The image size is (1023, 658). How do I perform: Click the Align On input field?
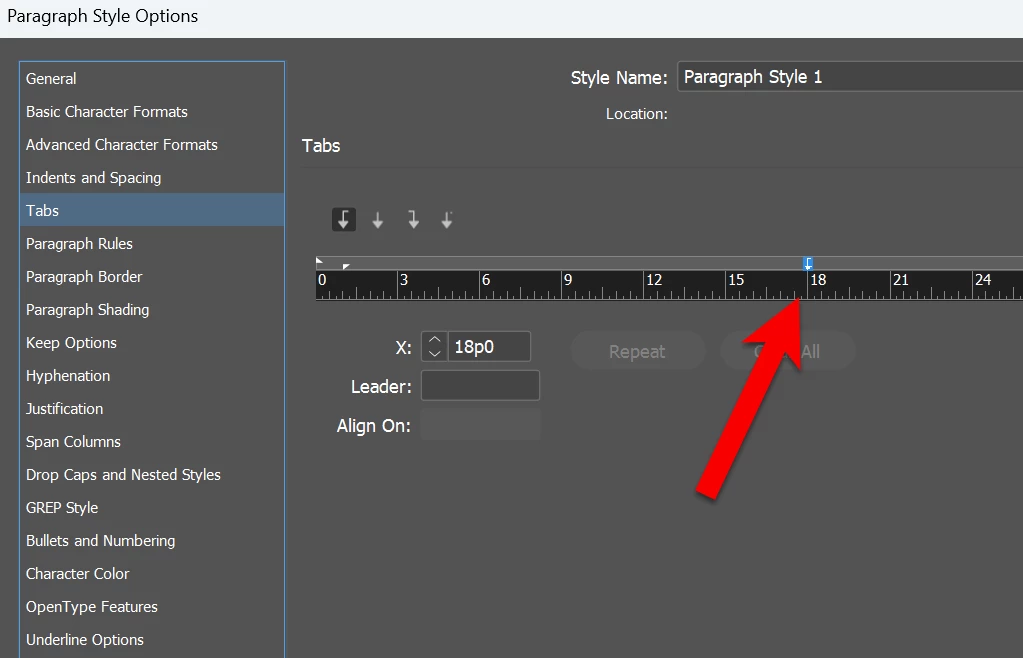pyautogui.click(x=480, y=425)
